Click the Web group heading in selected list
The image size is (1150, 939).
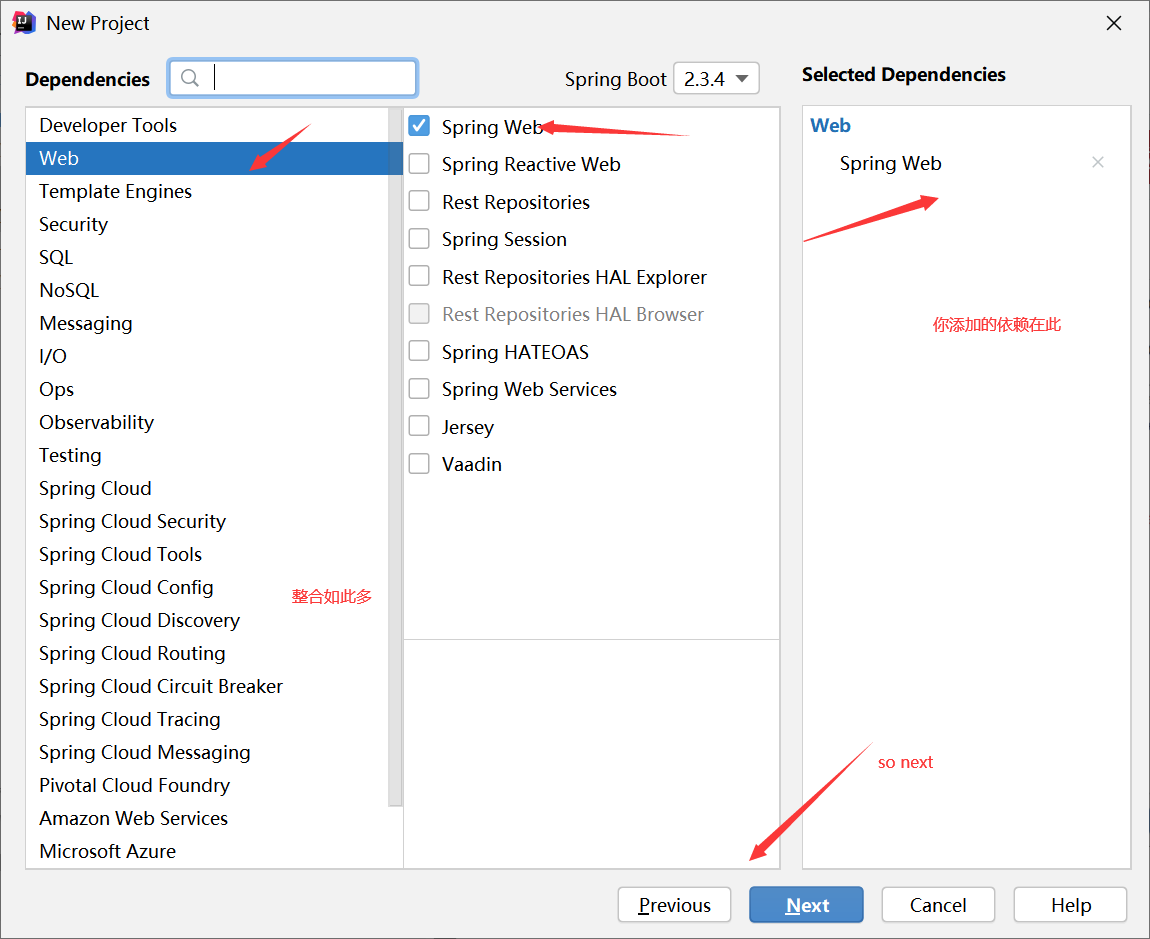(x=830, y=125)
